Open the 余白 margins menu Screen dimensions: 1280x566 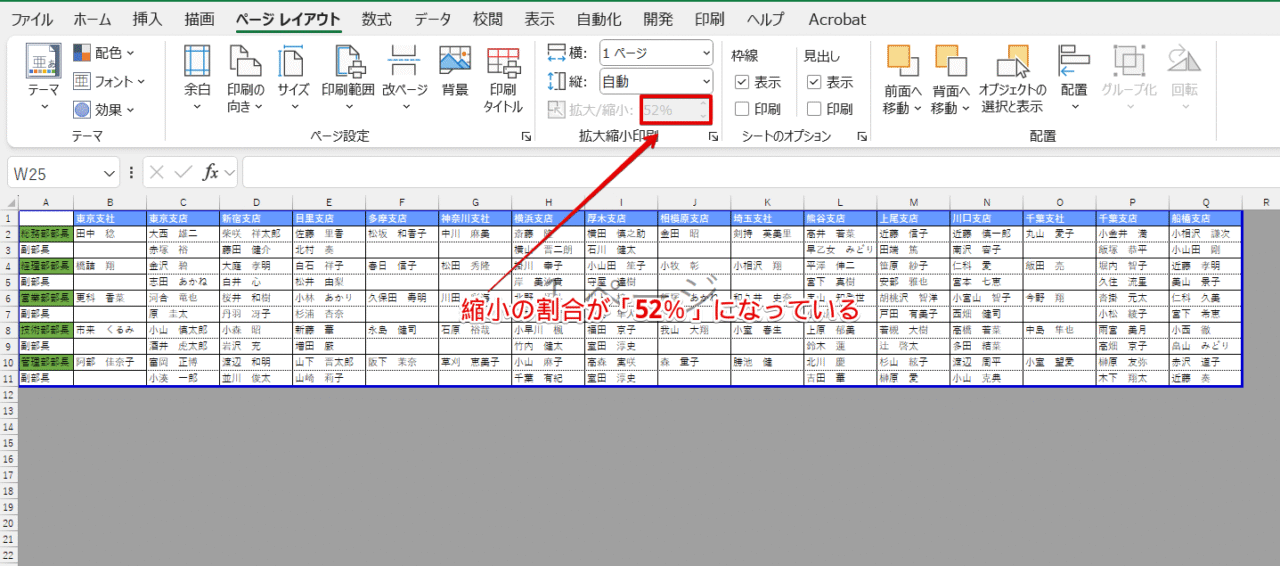coord(197,78)
